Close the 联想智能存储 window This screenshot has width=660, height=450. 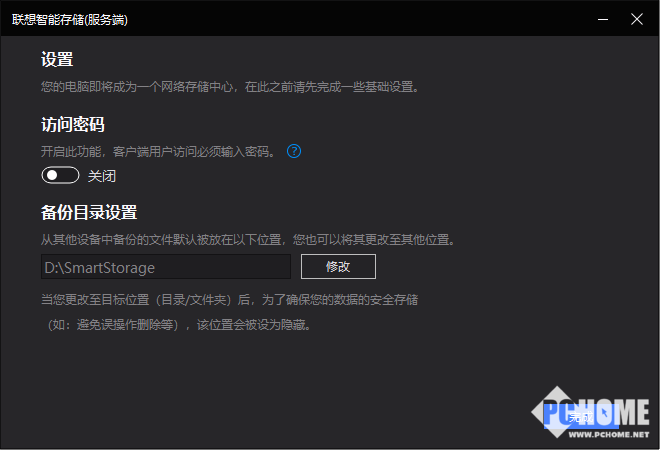coord(636,19)
